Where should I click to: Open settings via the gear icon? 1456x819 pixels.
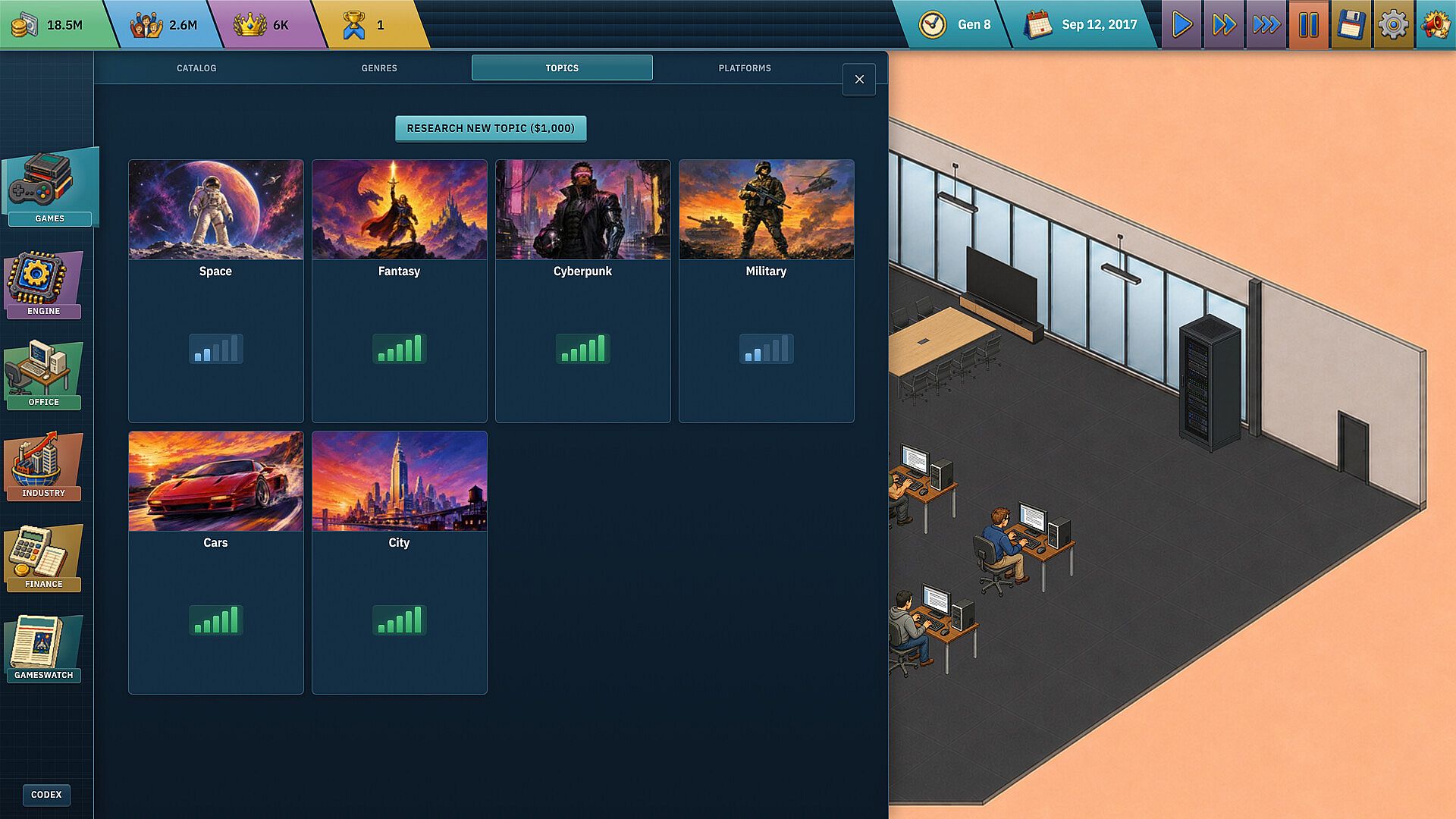(x=1393, y=25)
